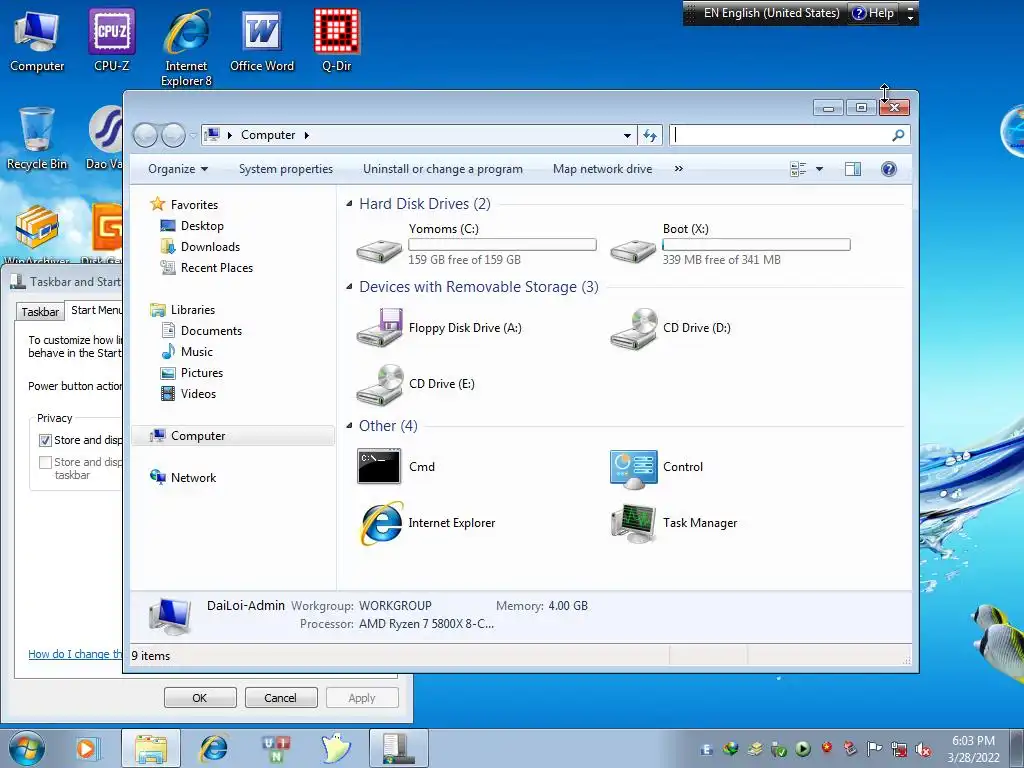1024x768 pixels.
Task: Click EN English language bar button
Action: [771, 13]
